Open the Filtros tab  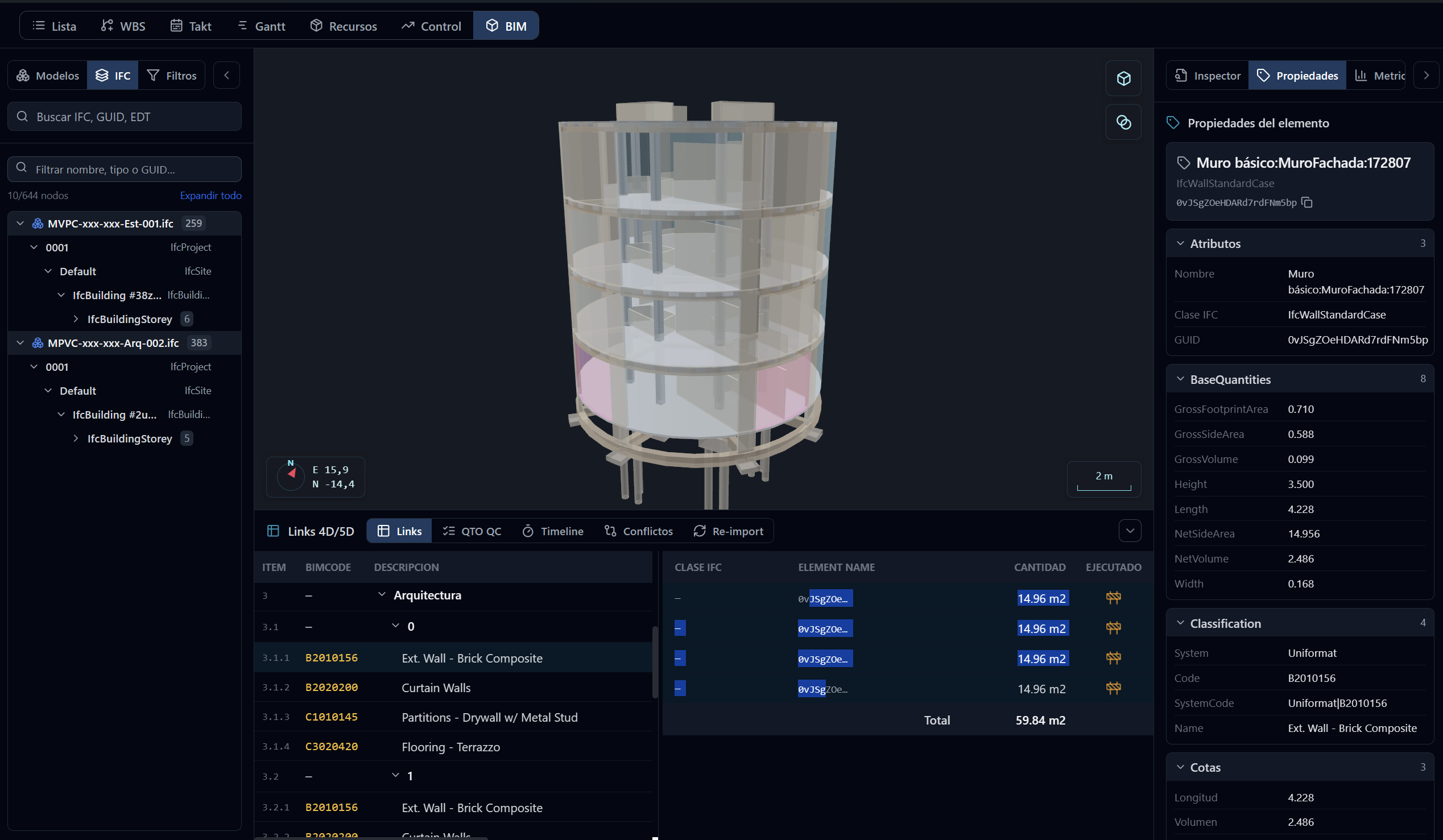pyautogui.click(x=172, y=76)
